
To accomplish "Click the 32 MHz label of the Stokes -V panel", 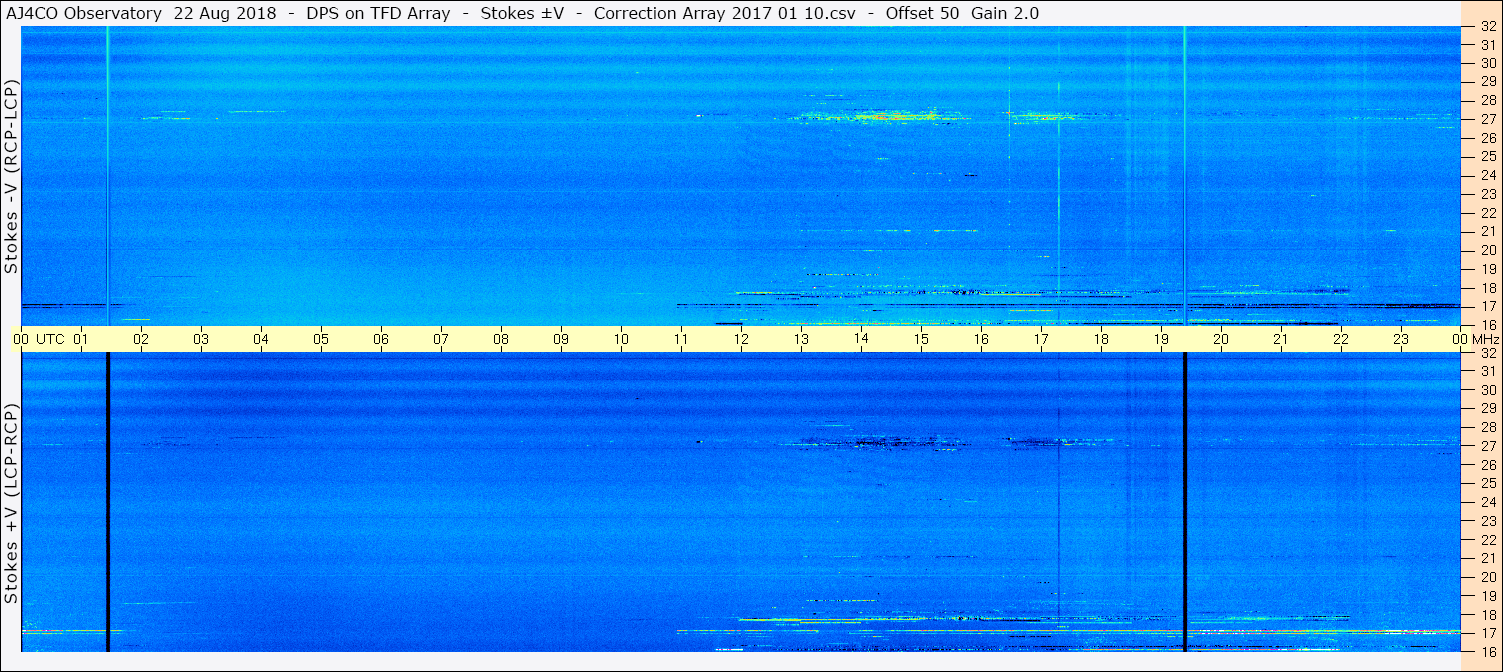I will click(1488, 27).
